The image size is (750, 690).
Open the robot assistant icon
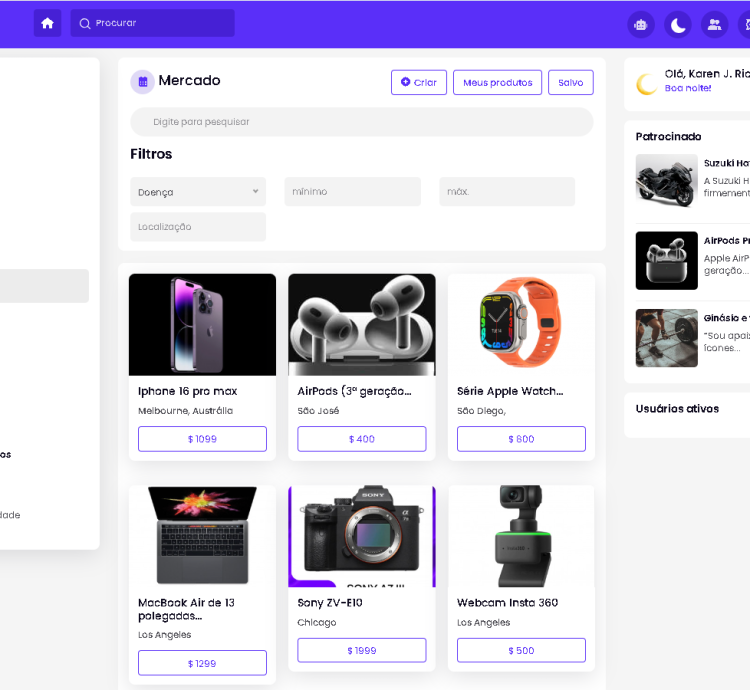tap(641, 25)
